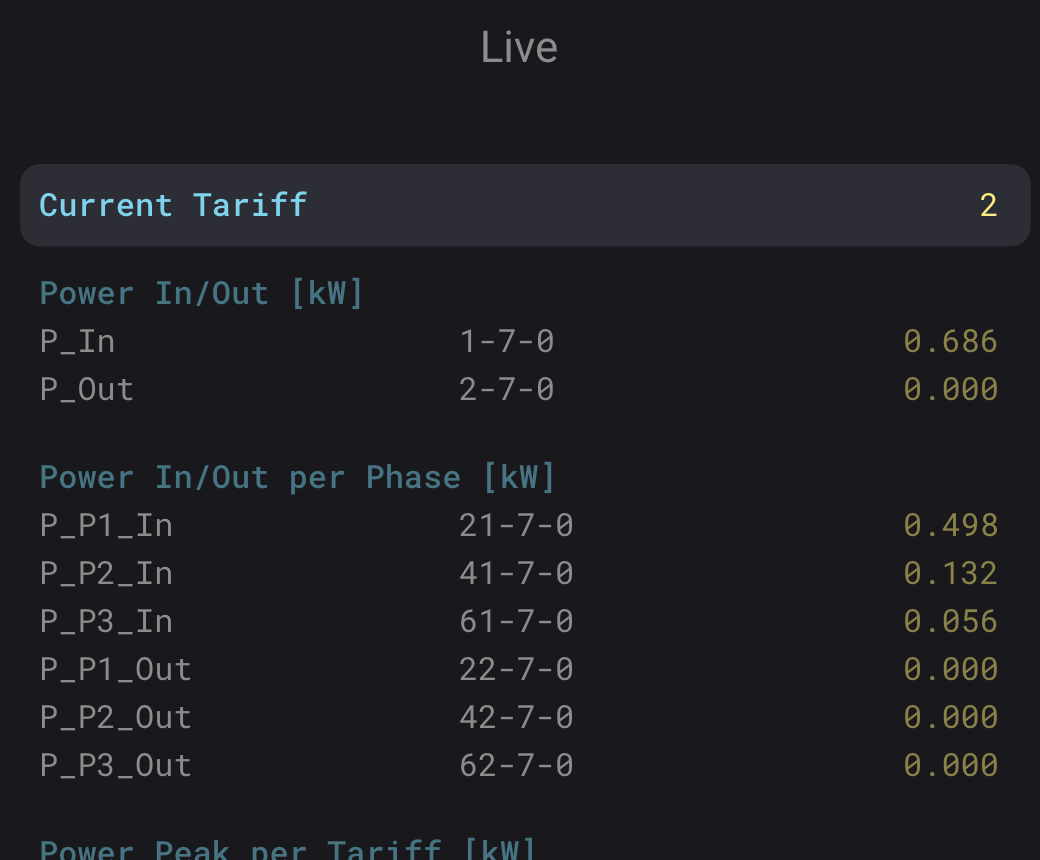The width and height of the screenshot is (1040, 860).
Task: Select the P_P1_In row label
Action: click(x=106, y=526)
